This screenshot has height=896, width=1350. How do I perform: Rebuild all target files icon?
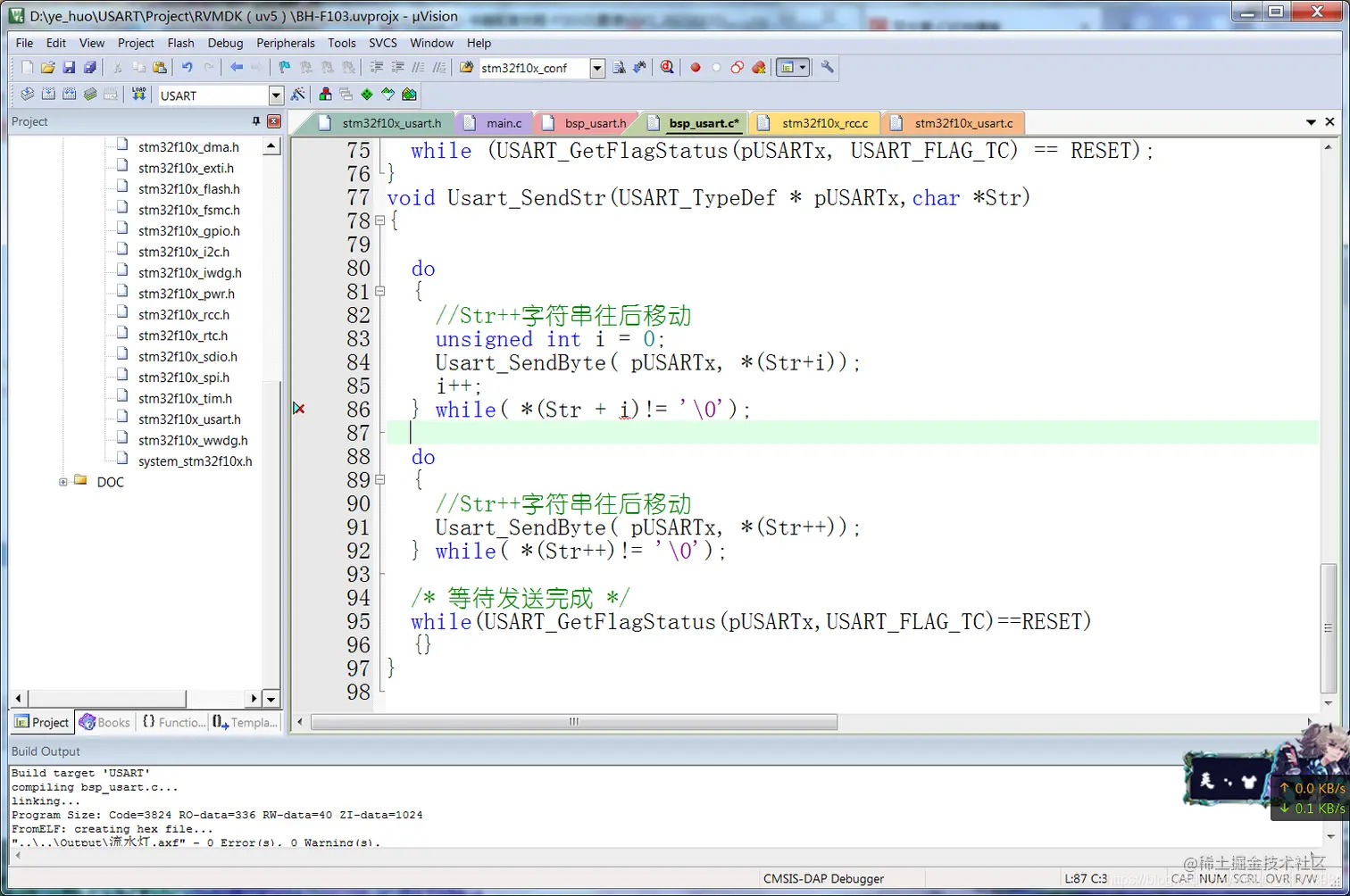click(x=69, y=95)
